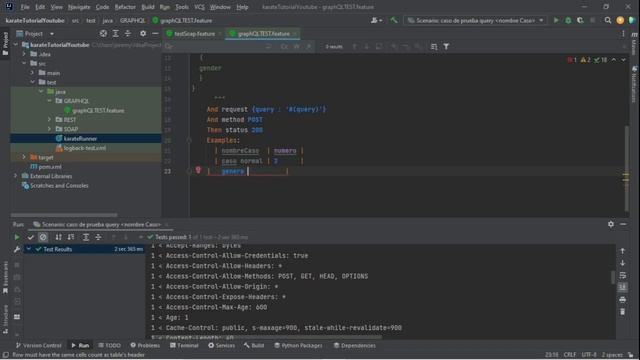This screenshot has height=360, width=640.
Task: Expand all icon in Project panel header
Action: [116, 33]
